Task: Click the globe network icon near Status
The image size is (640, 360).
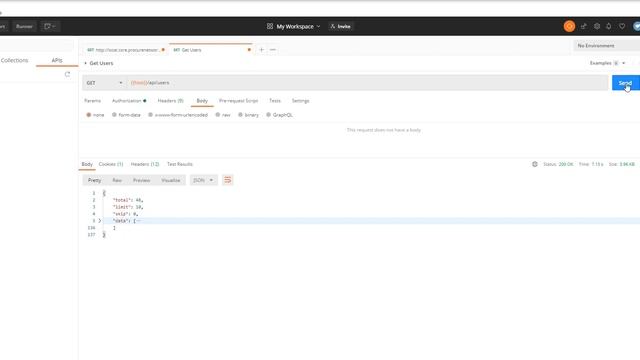Action: 535,164
